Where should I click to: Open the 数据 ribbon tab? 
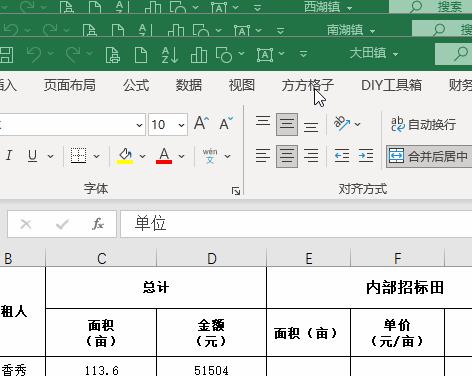click(189, 85)
